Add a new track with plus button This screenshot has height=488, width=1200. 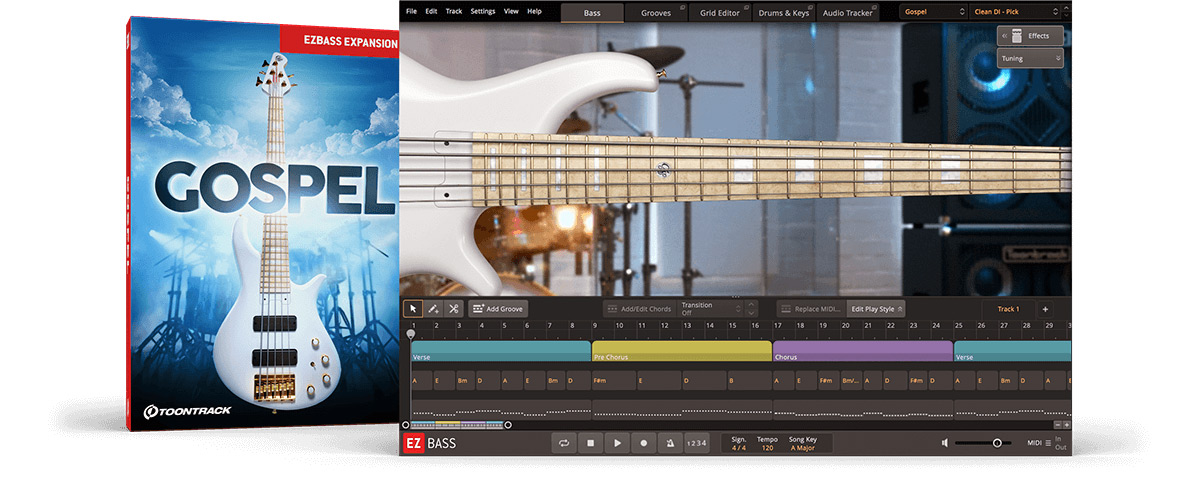[x=1044, y=309]
